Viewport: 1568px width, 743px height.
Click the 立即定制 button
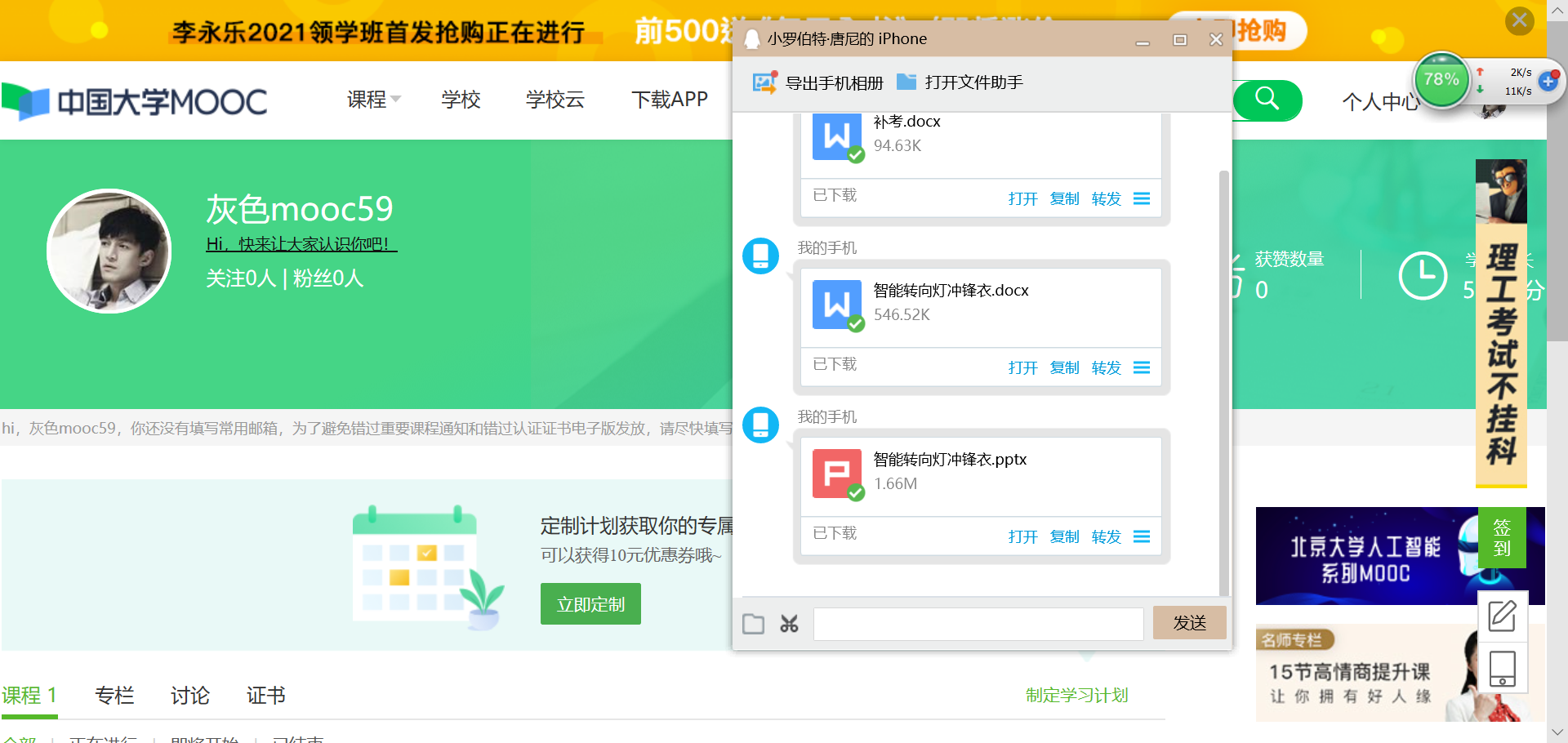tap(590, 604)
